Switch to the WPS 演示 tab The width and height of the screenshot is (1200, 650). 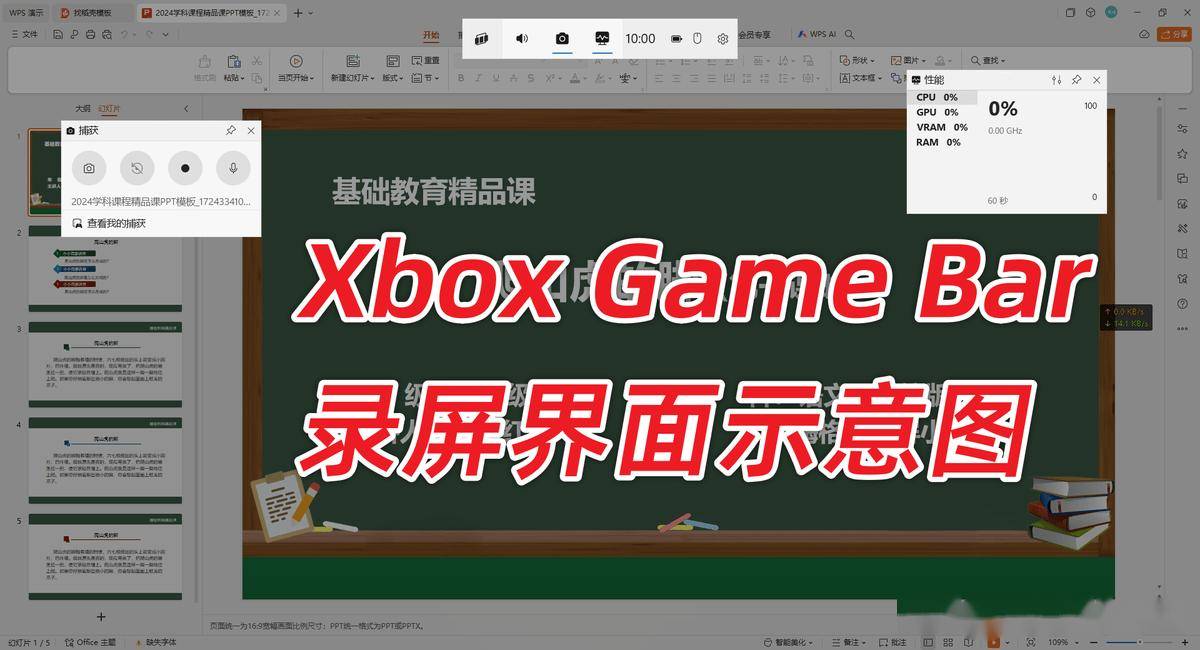click(x=27, y=13)
